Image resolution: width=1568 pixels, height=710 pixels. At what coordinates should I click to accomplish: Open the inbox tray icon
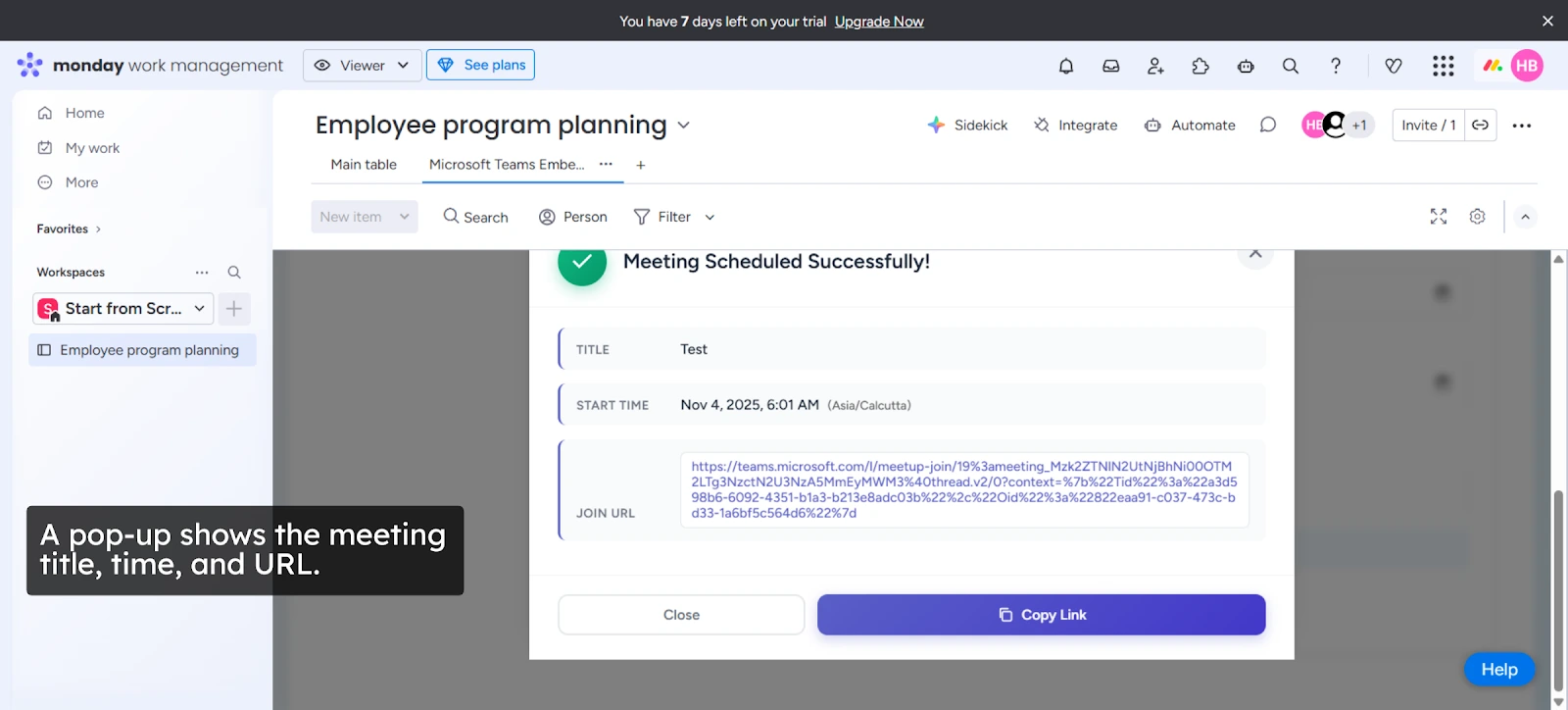pyautogui.click(x=1111, y=66)
